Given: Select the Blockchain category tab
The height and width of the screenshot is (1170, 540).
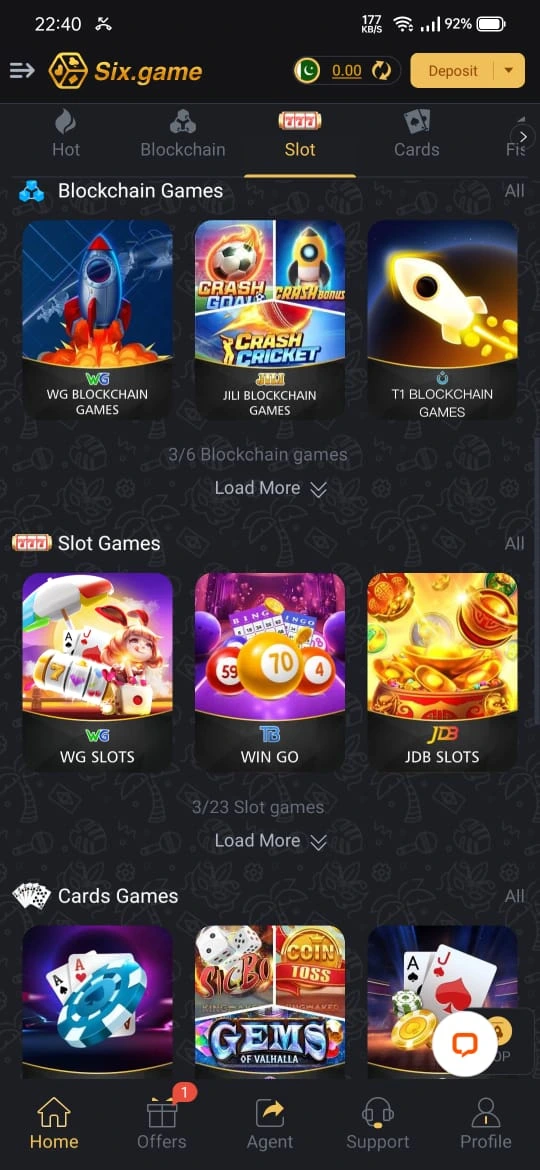Looking at the screenshot, I should point(183,134).
